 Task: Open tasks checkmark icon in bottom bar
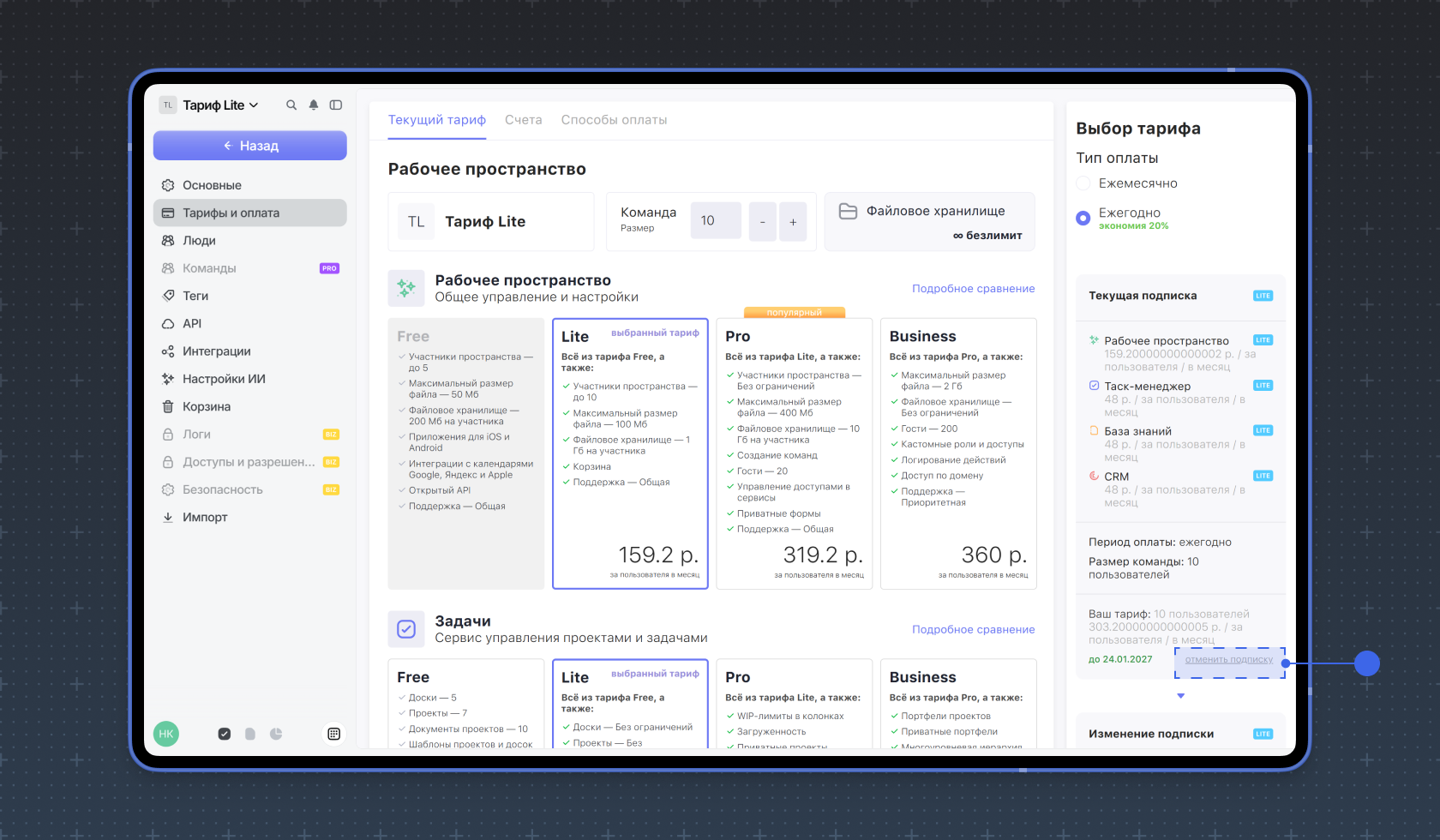[225, 734]
